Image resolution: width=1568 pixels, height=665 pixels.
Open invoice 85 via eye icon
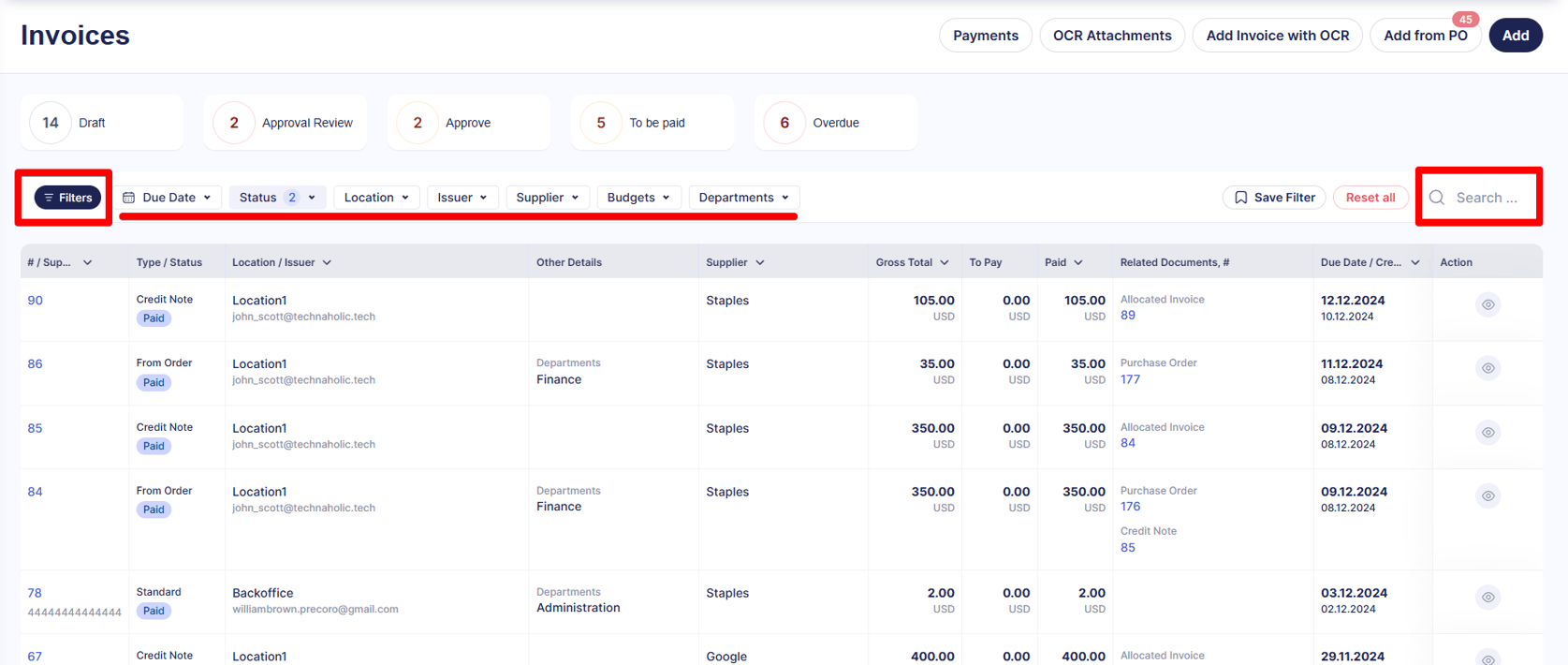[1487, 432]
